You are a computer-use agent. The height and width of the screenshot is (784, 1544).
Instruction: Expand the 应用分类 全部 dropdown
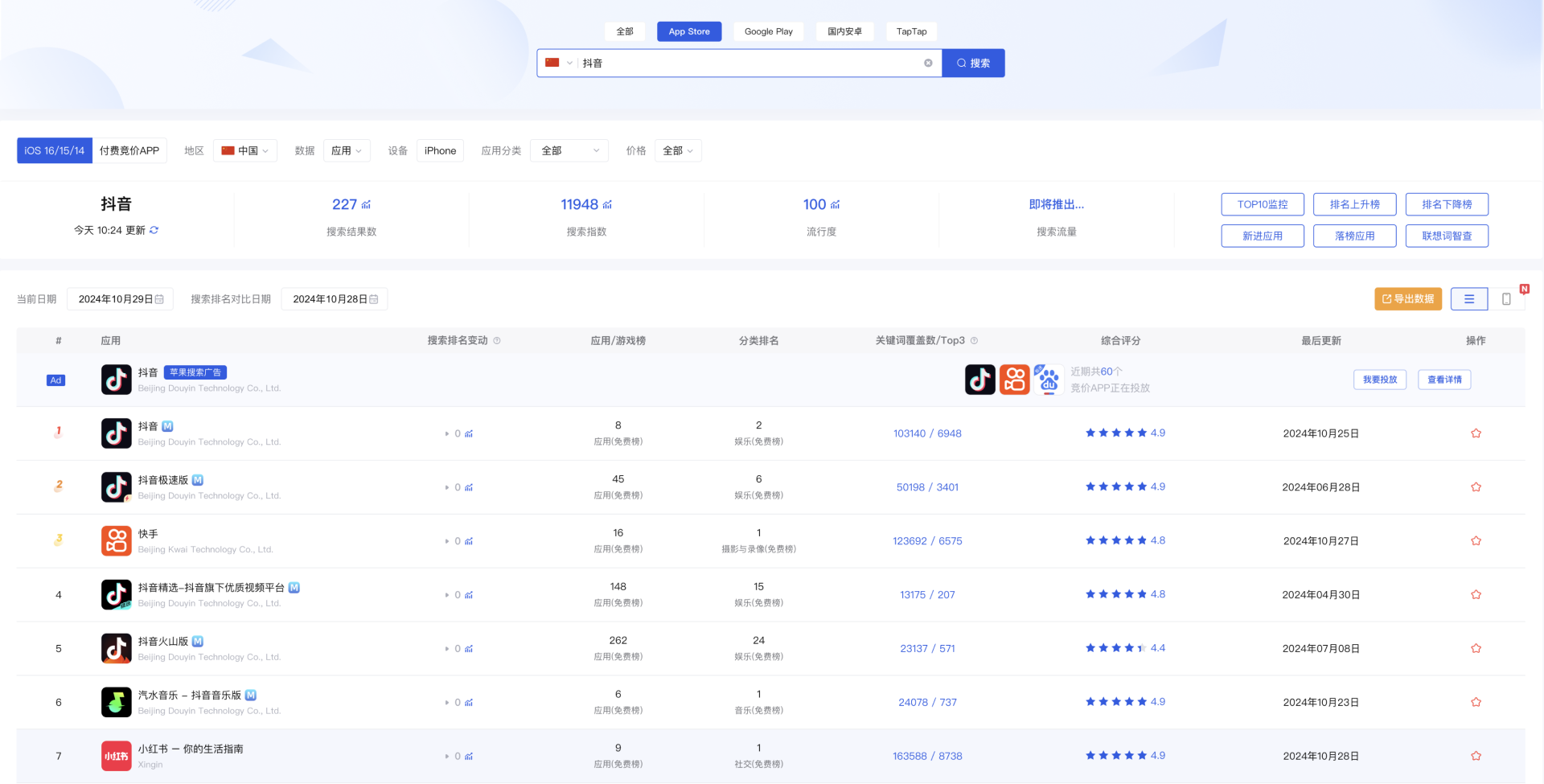569,150
